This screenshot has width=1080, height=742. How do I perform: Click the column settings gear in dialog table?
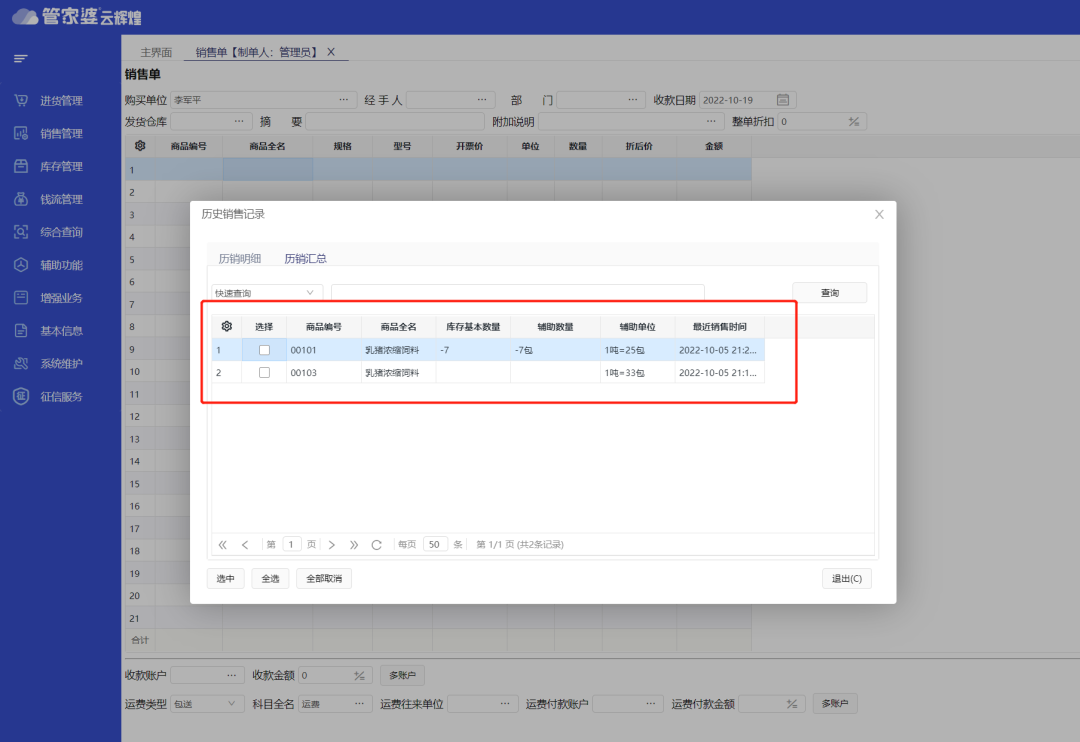pos(227,327)
